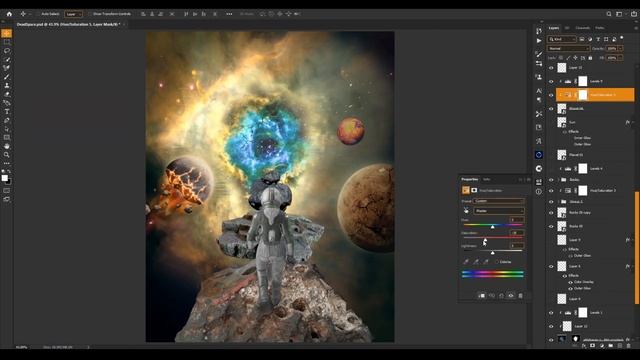Click Add layer style fx icon at Layers bottom
The width and height of the screenshot is (640, 360).
[584, 346]
